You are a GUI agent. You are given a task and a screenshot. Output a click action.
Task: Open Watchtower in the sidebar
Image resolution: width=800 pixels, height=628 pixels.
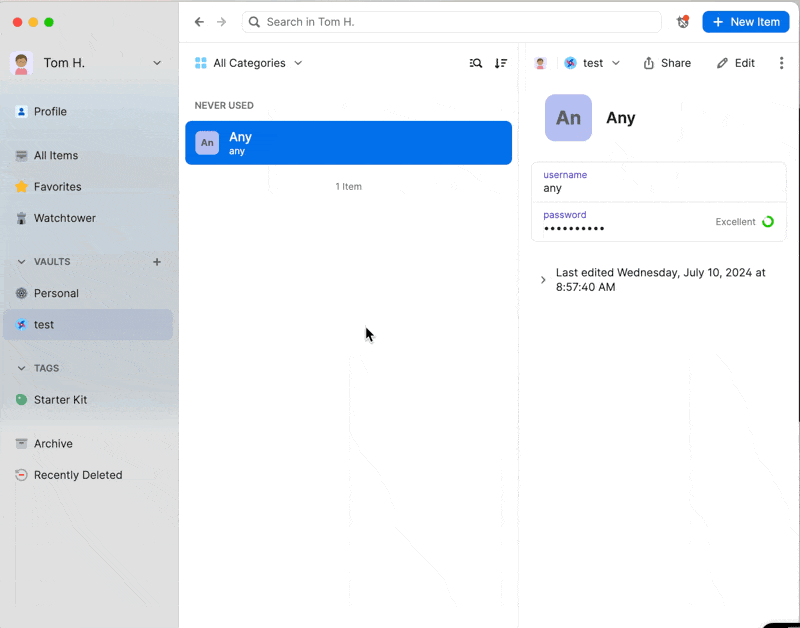click(x=65, y=218)
